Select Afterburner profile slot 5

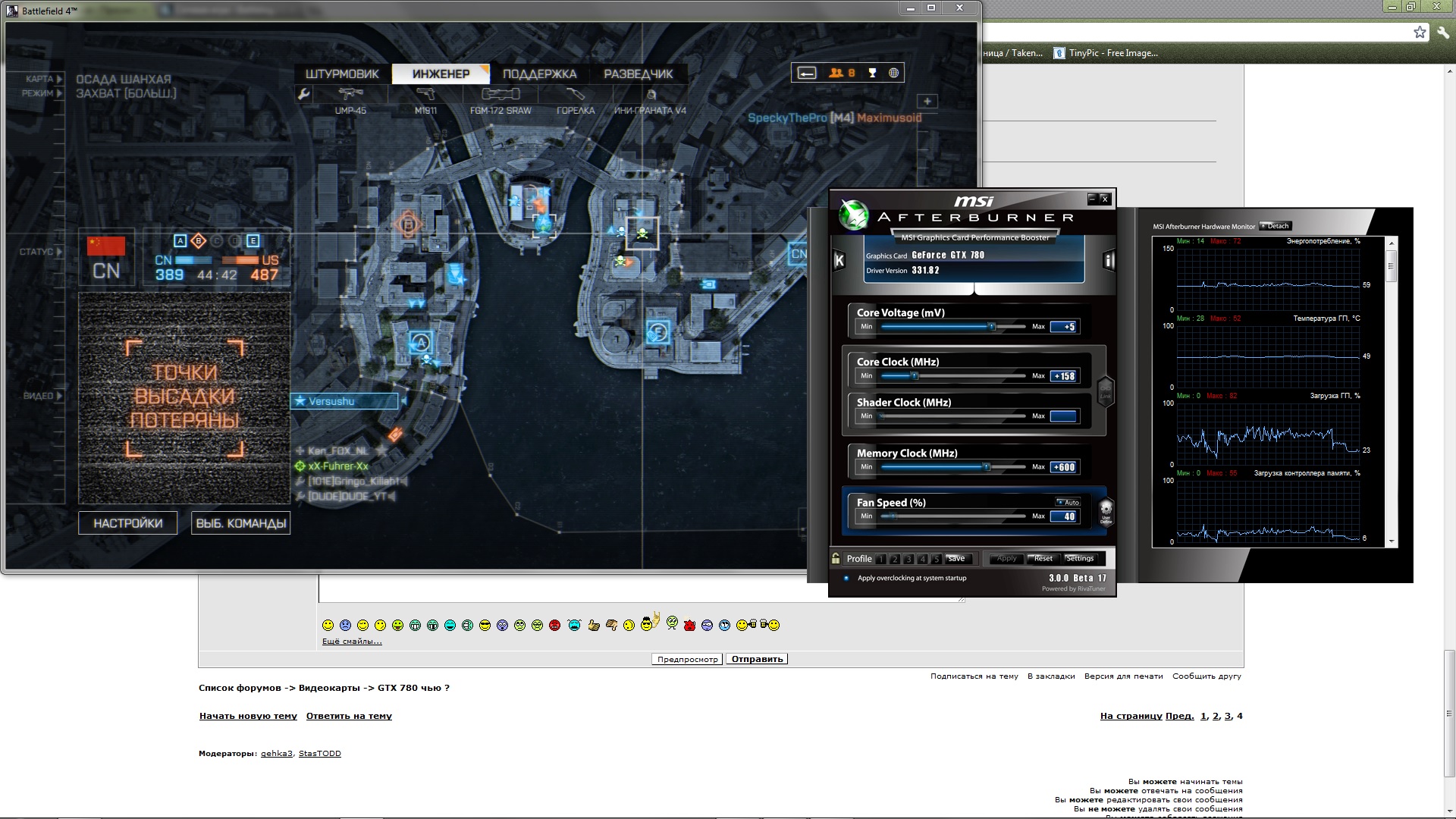(x=937, y=559)
